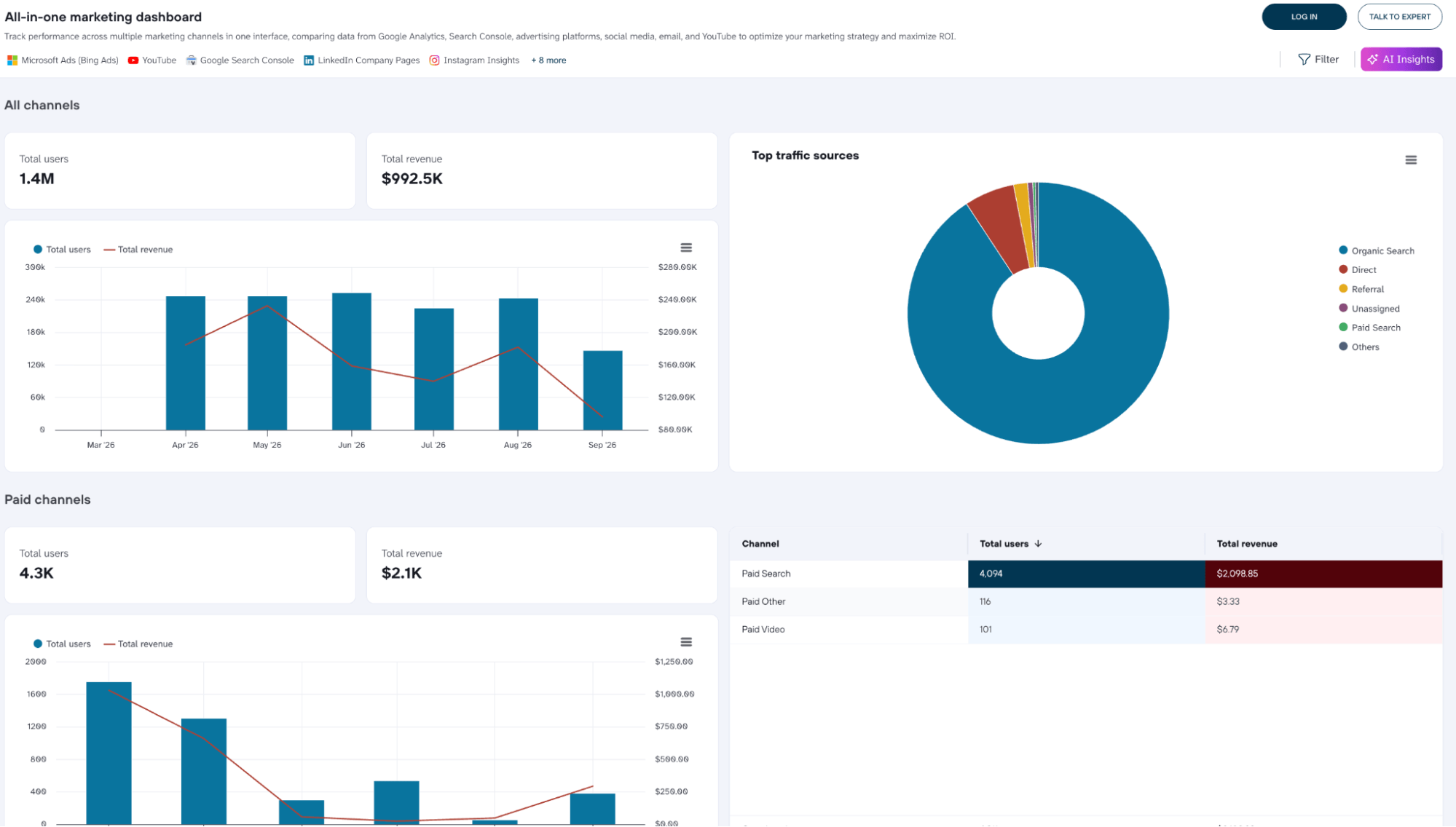Toggle Total users series in Paid channels chart
Image resolution: width=1456 pixels, height=827 pixels.
(62, 644)
